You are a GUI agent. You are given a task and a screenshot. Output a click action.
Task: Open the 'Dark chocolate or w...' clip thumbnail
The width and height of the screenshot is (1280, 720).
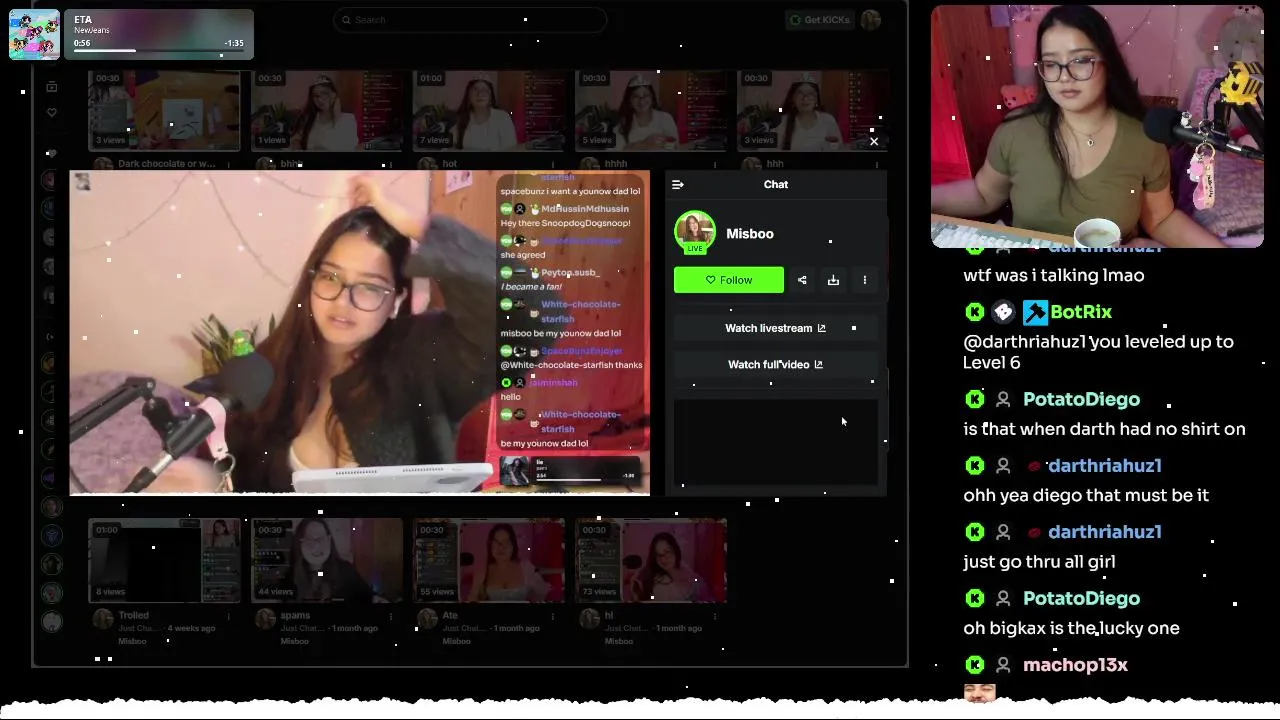pos(164,110)
